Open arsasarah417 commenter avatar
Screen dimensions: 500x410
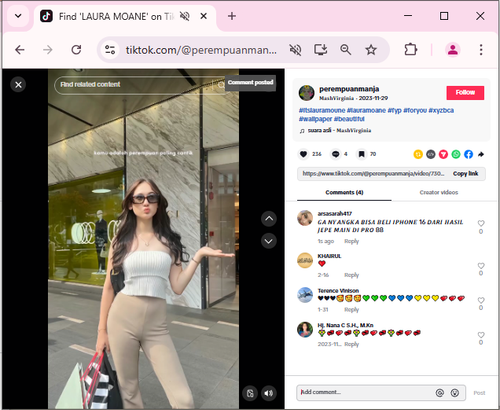pos(305,218)
